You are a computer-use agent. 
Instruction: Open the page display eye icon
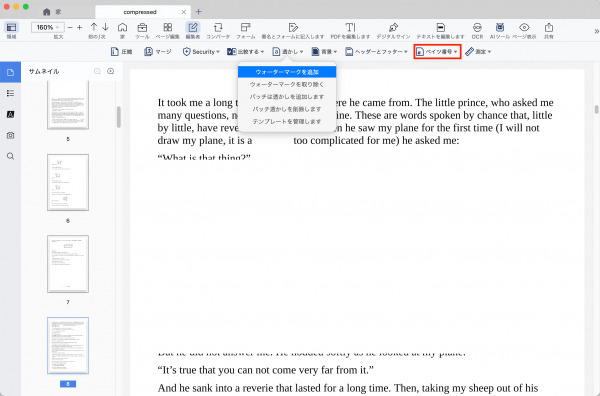pos(524,28)
